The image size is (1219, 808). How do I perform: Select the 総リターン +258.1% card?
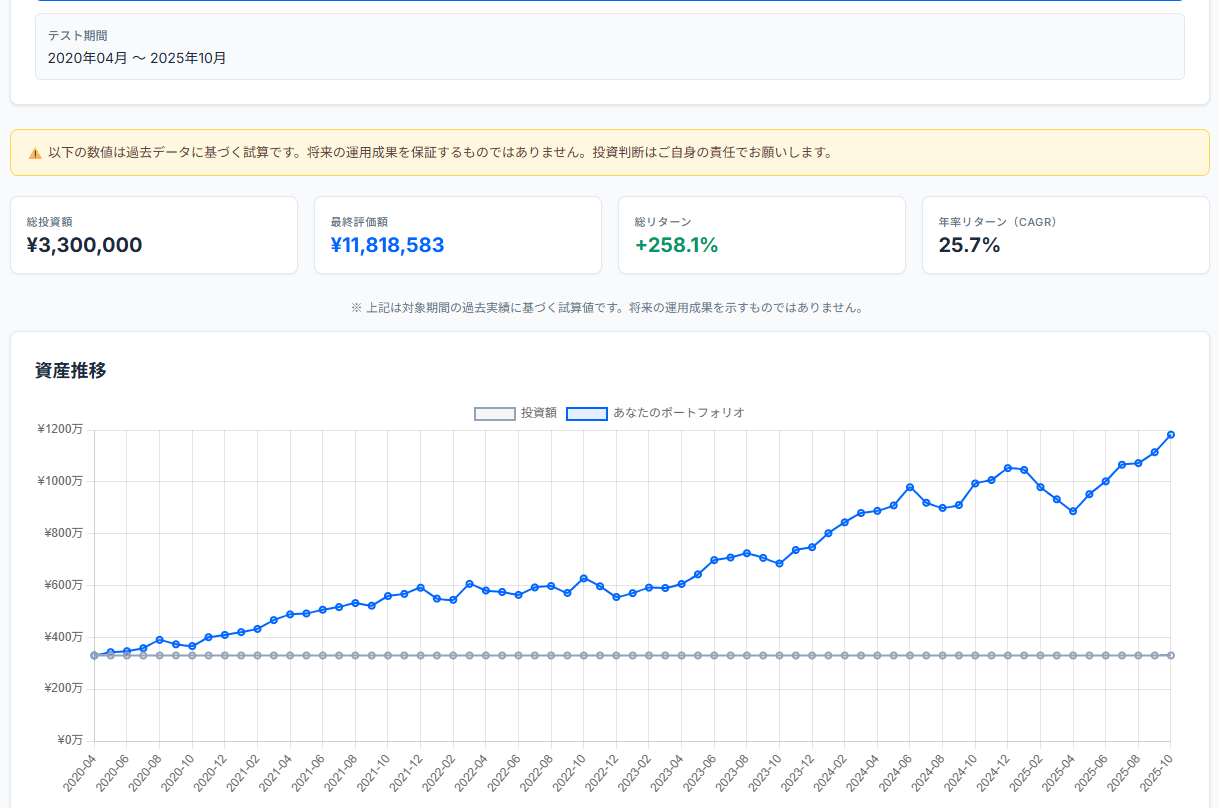pos(762,235)
